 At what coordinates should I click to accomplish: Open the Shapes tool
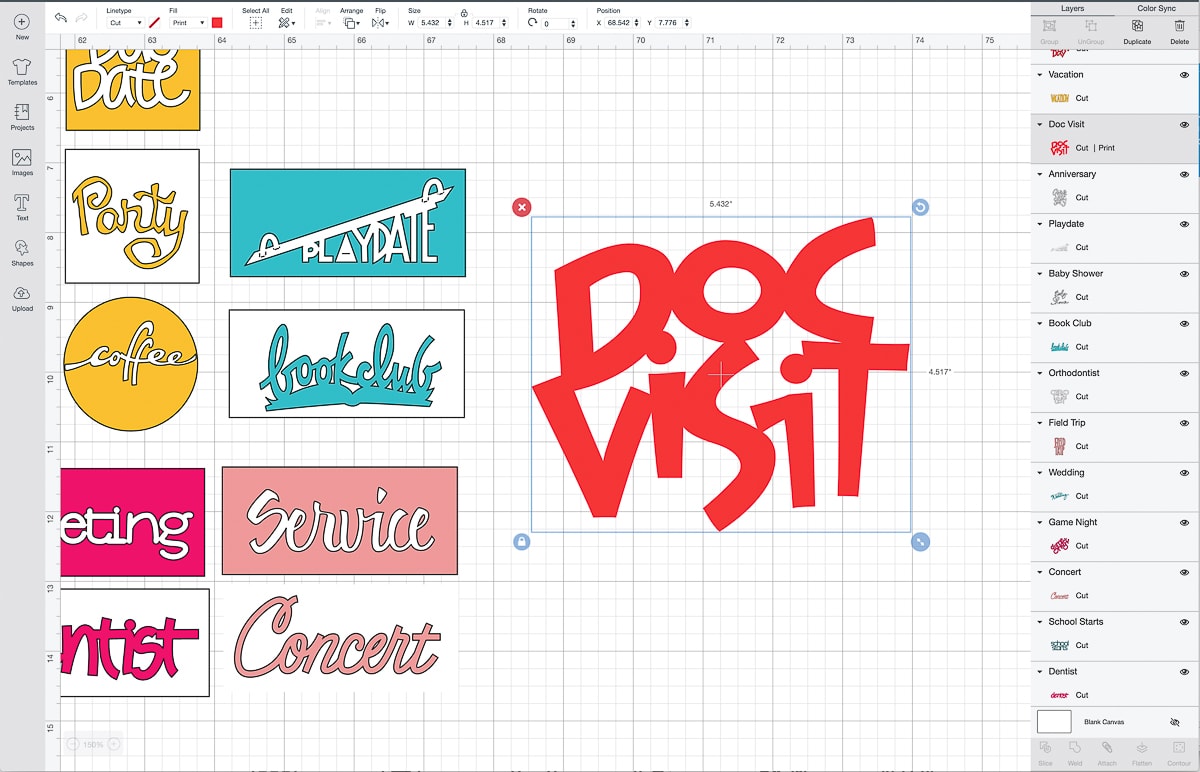22,250
